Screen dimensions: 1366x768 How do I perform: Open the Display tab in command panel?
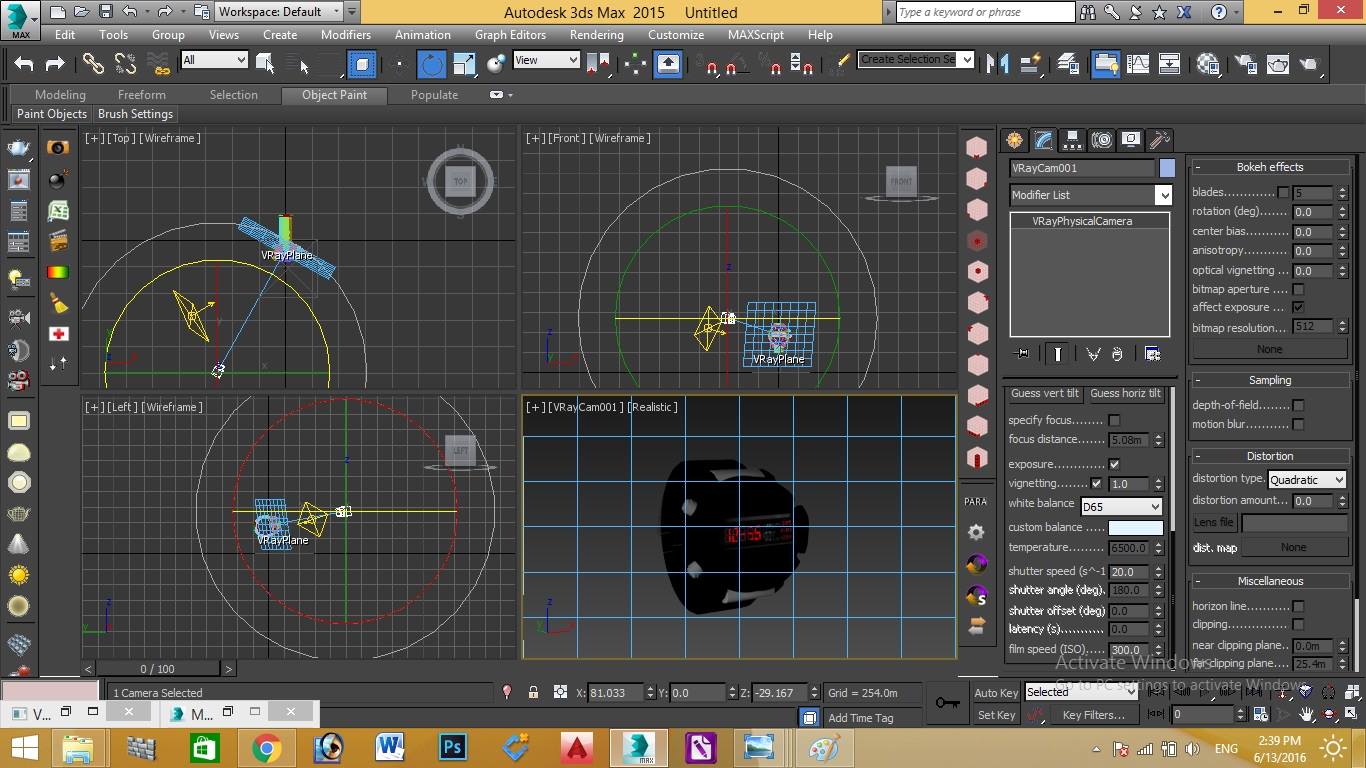pos(1130,140)
